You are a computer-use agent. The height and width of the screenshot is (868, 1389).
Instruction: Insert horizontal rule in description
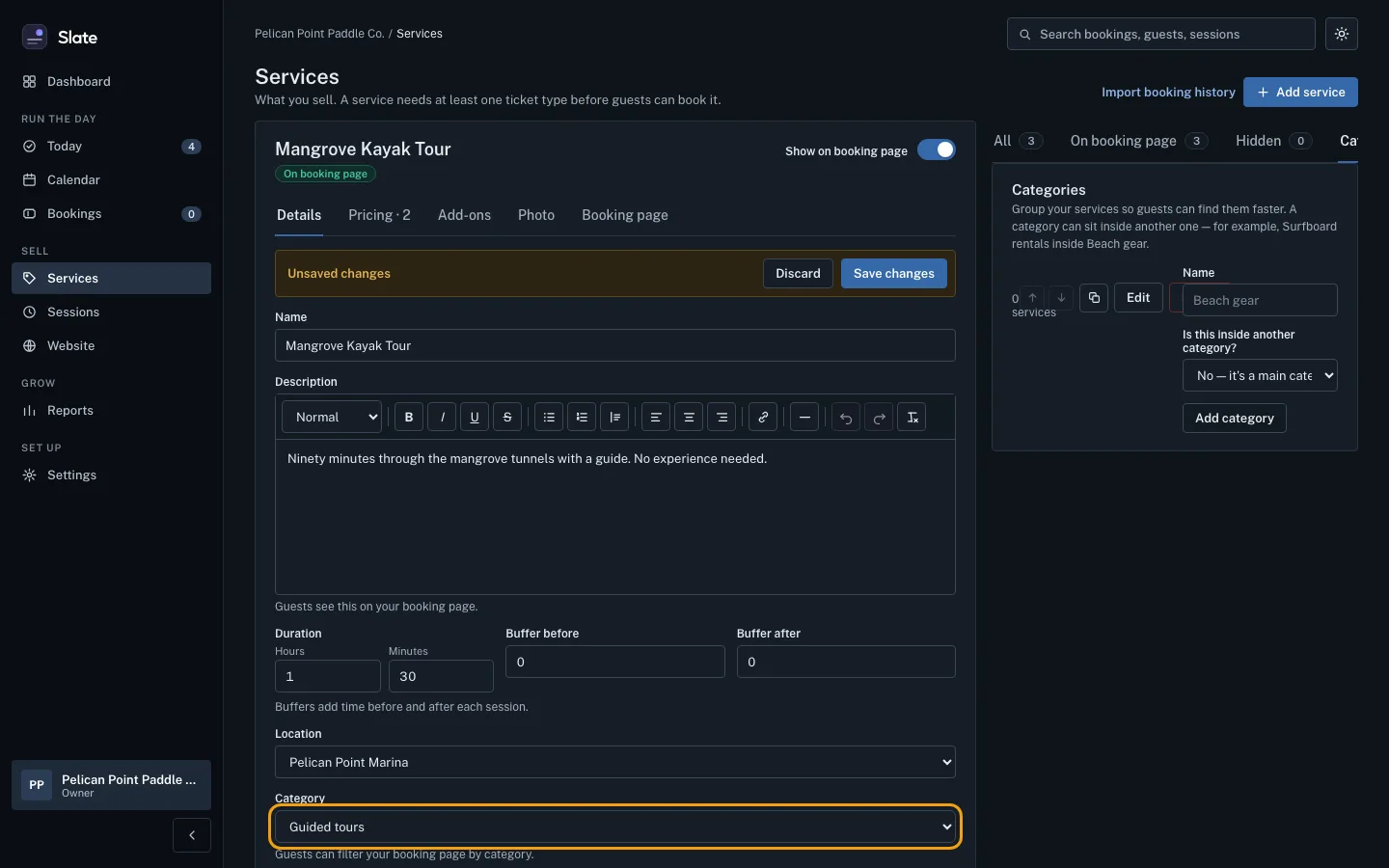click(804, 417)
